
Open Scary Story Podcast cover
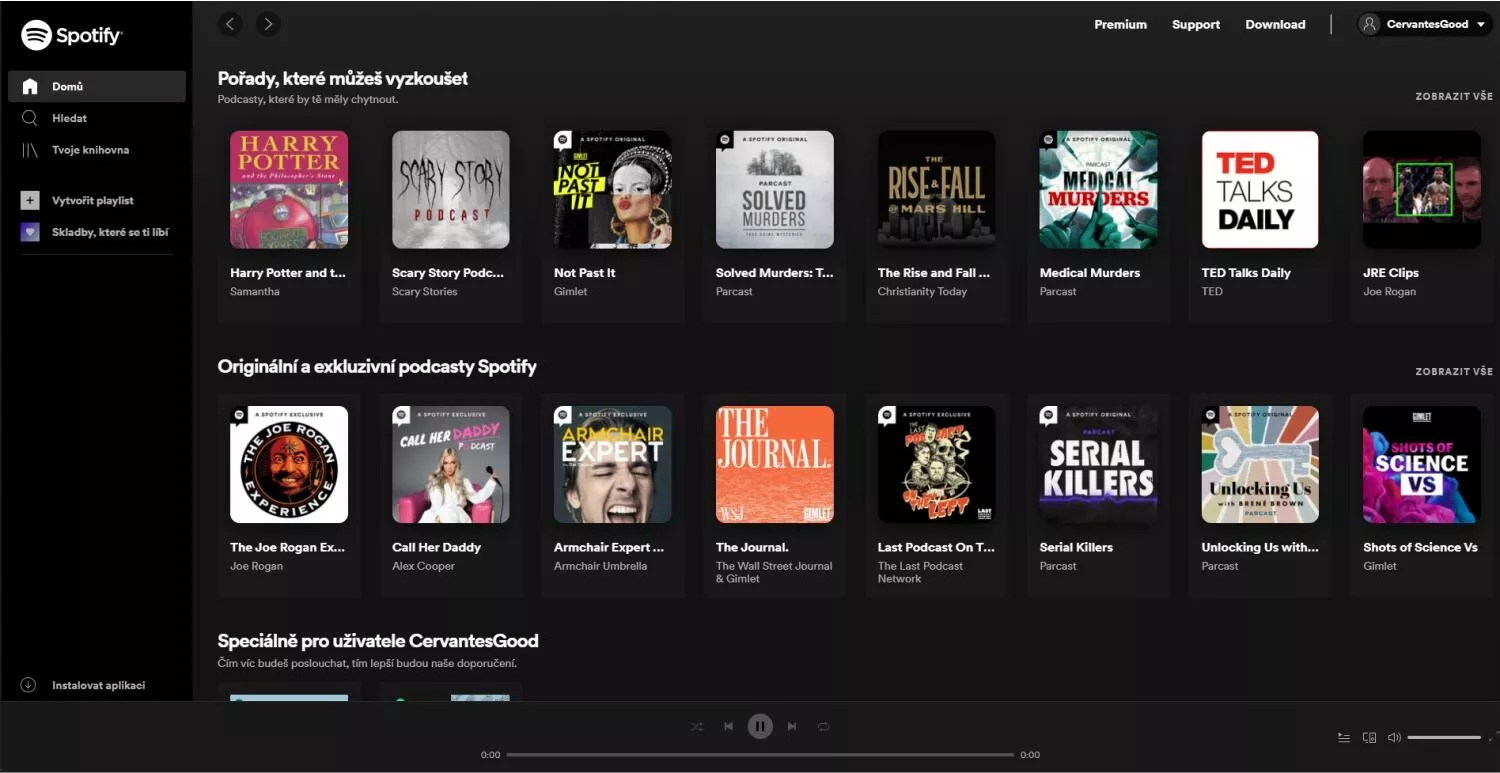coord(451,189)
